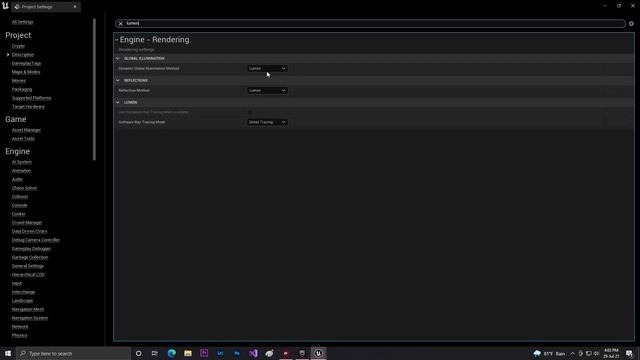Collapse the Lumen section
Image resolution: width=640 pixels, height=360 pixels.
pyautogui.click(x=118, y=102)
